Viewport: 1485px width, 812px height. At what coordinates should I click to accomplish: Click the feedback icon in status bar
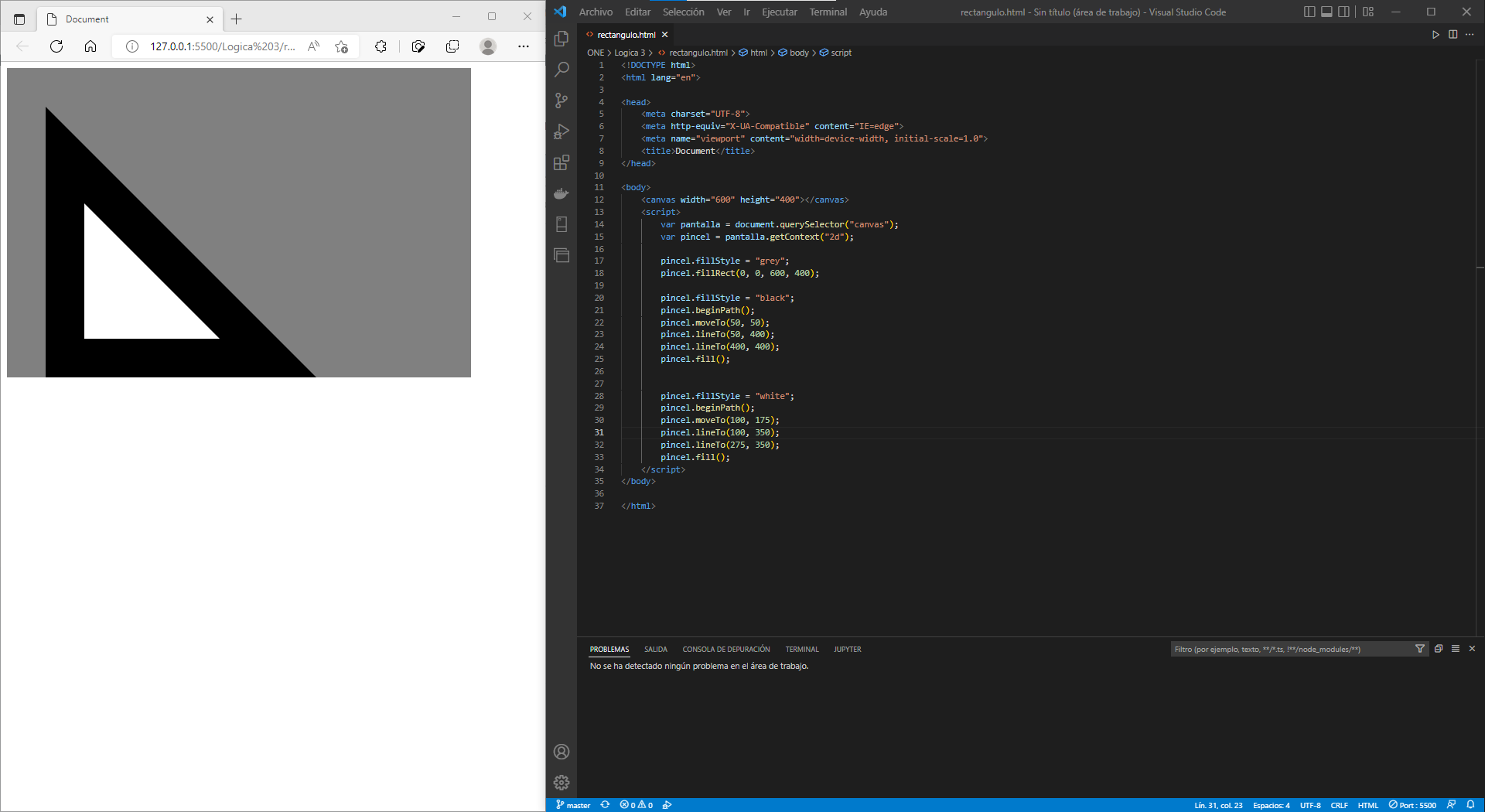tap(1452, 805)
